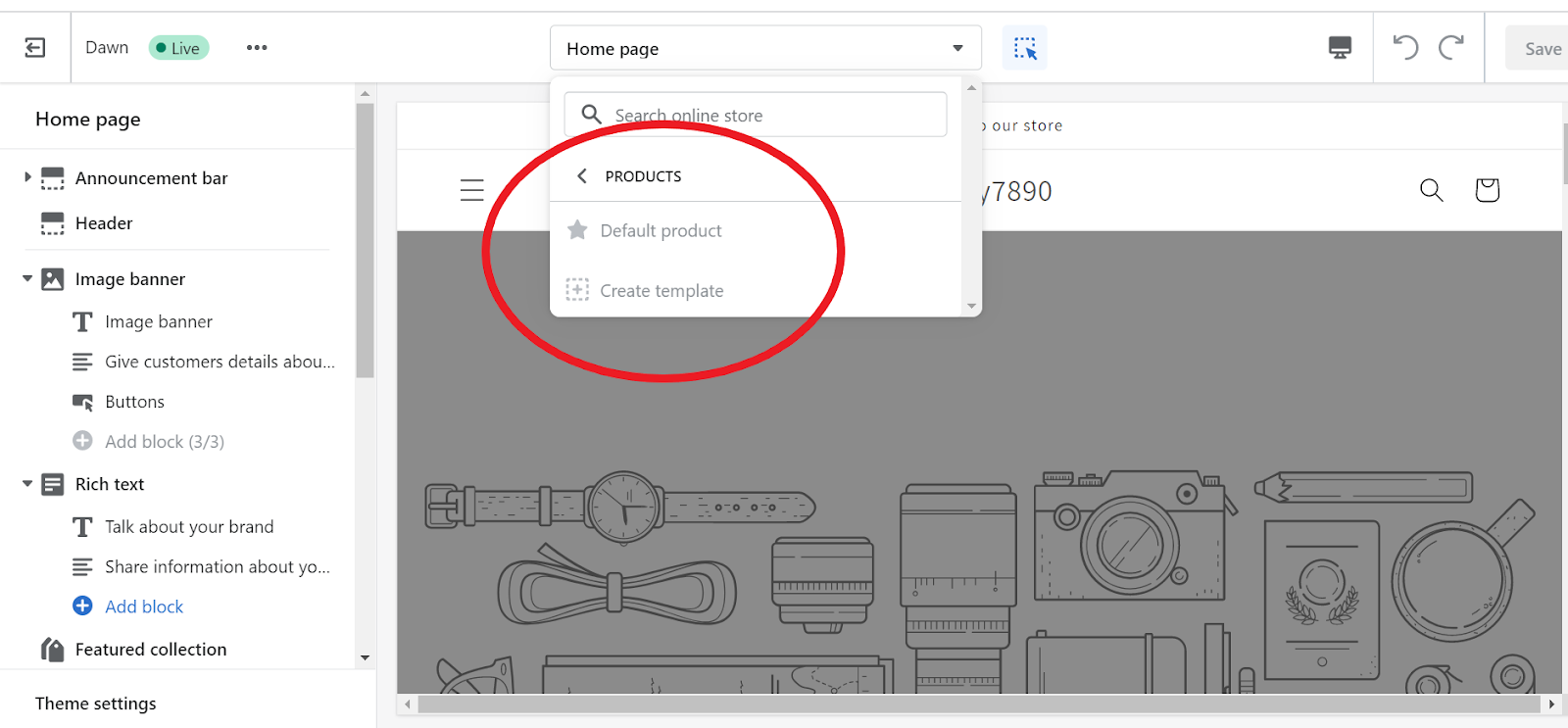Image resolution: width=1568 pixels, height=728 pixels.
Task: Select Default product template
Action: (x=661, y=230)
